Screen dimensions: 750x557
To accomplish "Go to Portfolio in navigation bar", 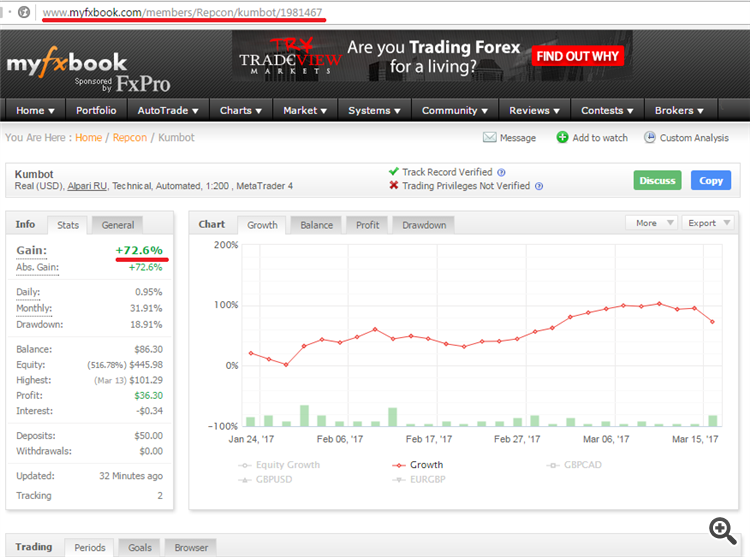I will [96, 110].
